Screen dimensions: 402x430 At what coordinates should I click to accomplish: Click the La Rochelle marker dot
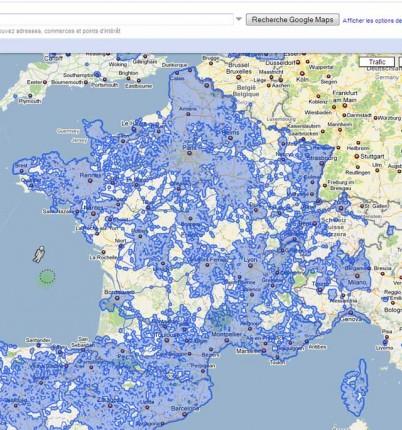click(103, 252)
